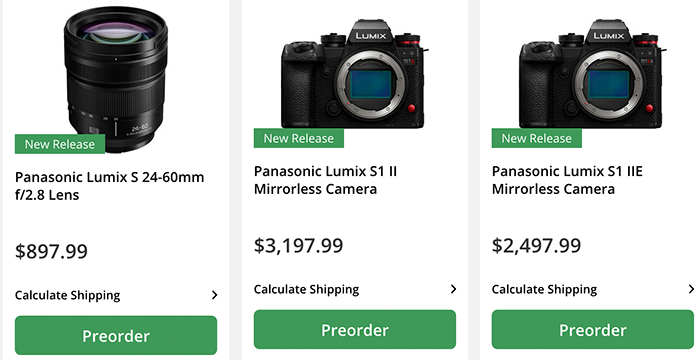Expand shipping chevron for the Lumix S1 II

454,289
